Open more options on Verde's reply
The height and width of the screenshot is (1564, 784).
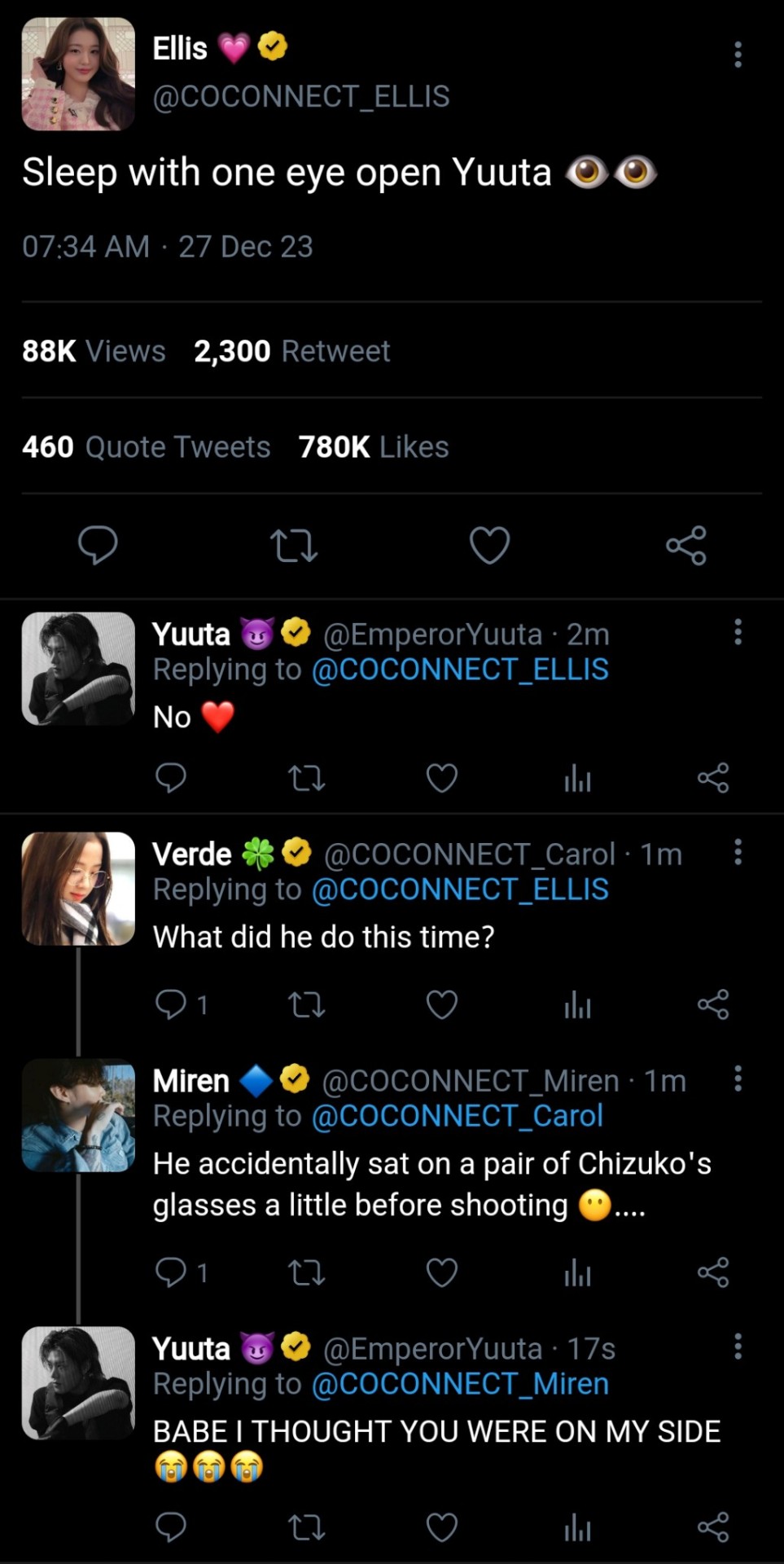[x=738, y=852]
